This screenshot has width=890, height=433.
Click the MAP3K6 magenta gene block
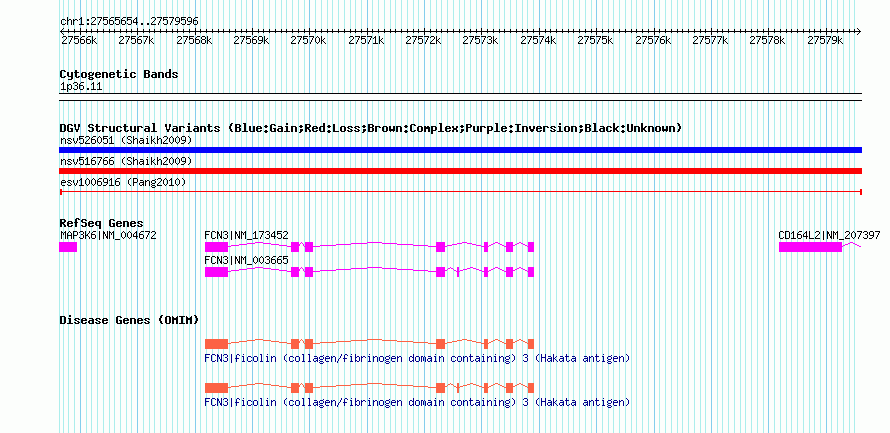(x=68, y=247)
